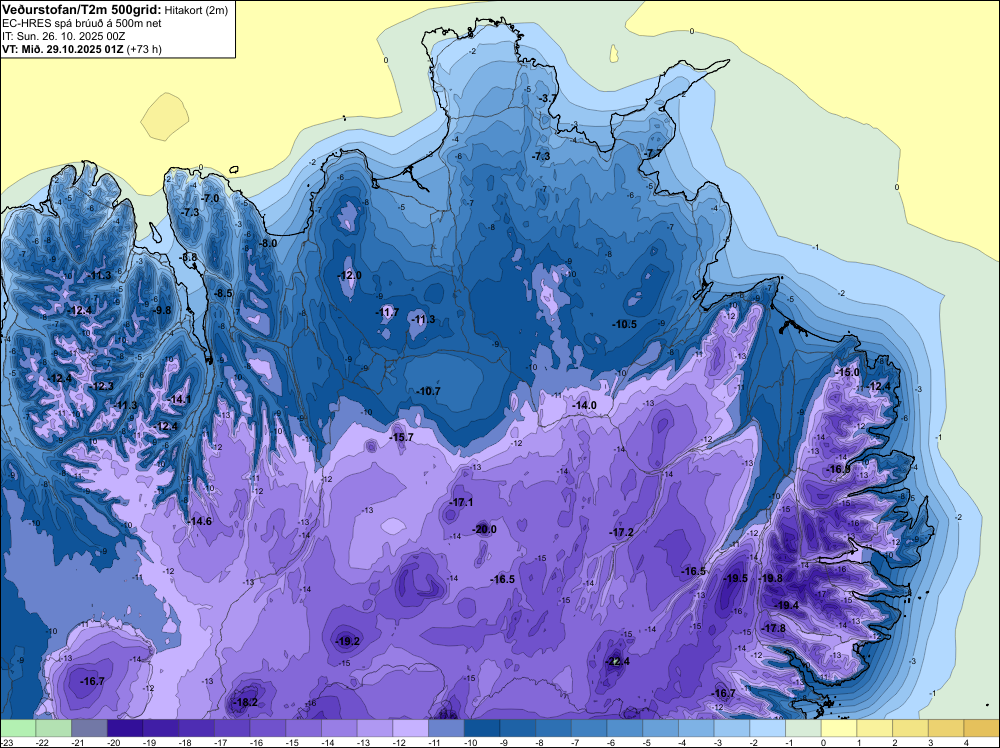The height and width of the screenshot is (748, 1000).
Task: Click the -9.8 temperature label
Action: 161,310
